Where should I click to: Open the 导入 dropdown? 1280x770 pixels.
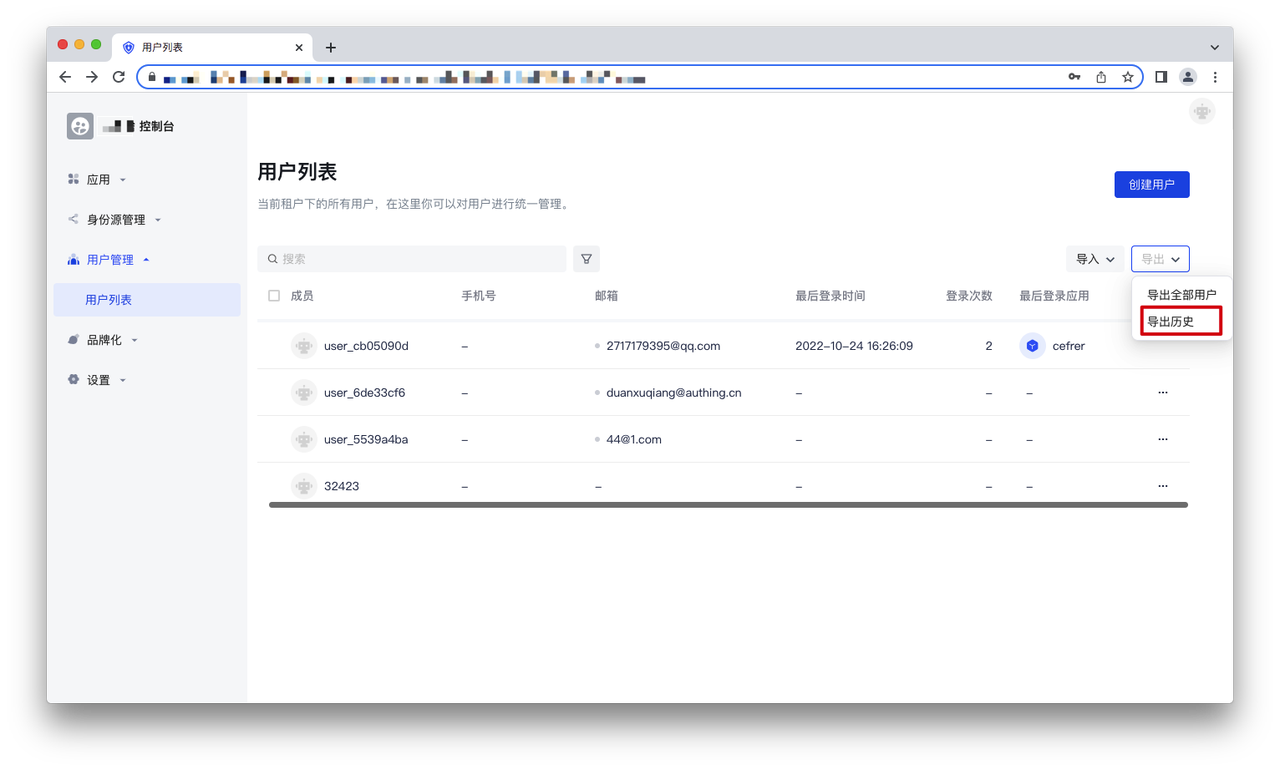1094,259
